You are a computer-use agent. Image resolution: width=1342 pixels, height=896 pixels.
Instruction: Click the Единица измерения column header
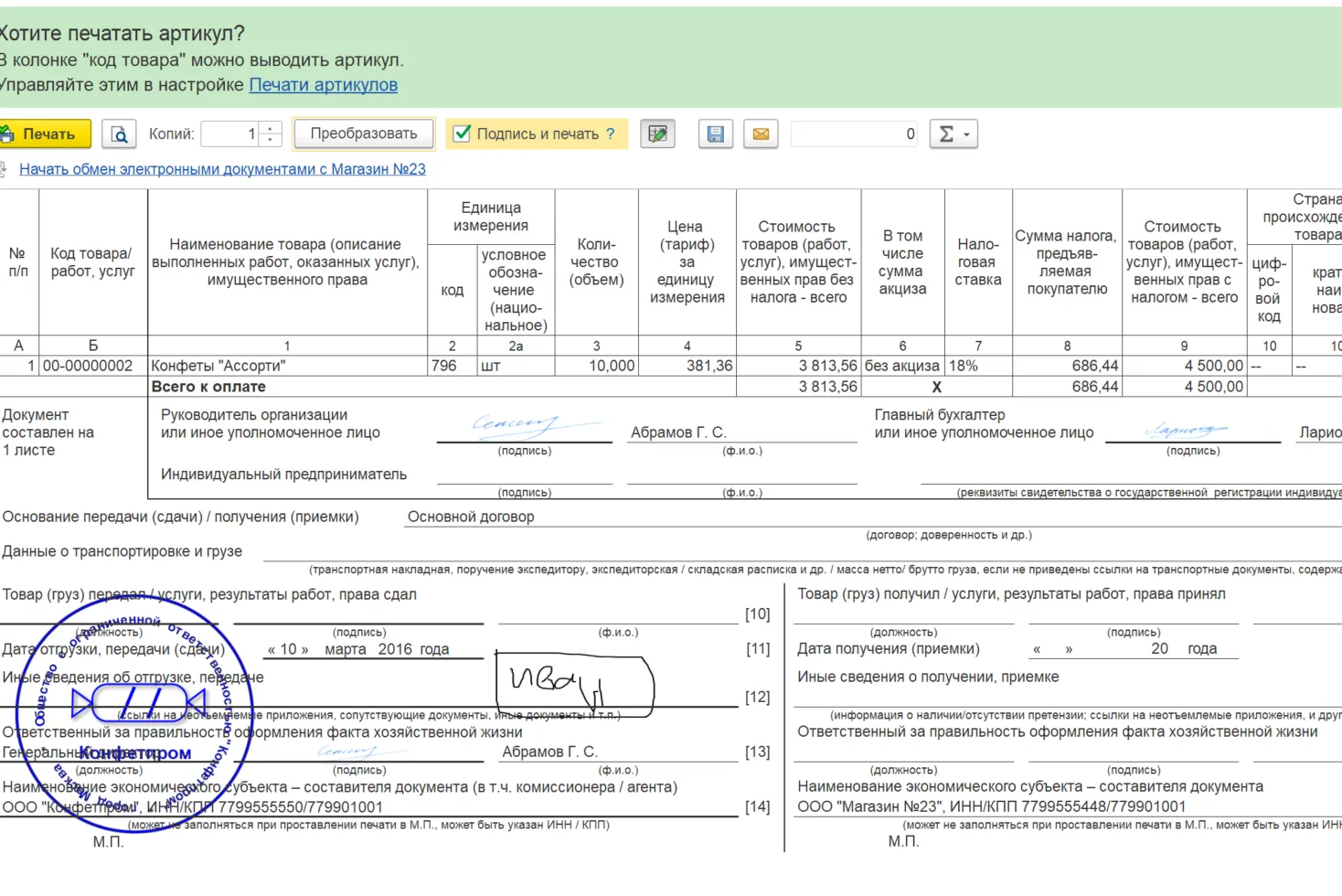pyautogui.click(x=491, y=217)
